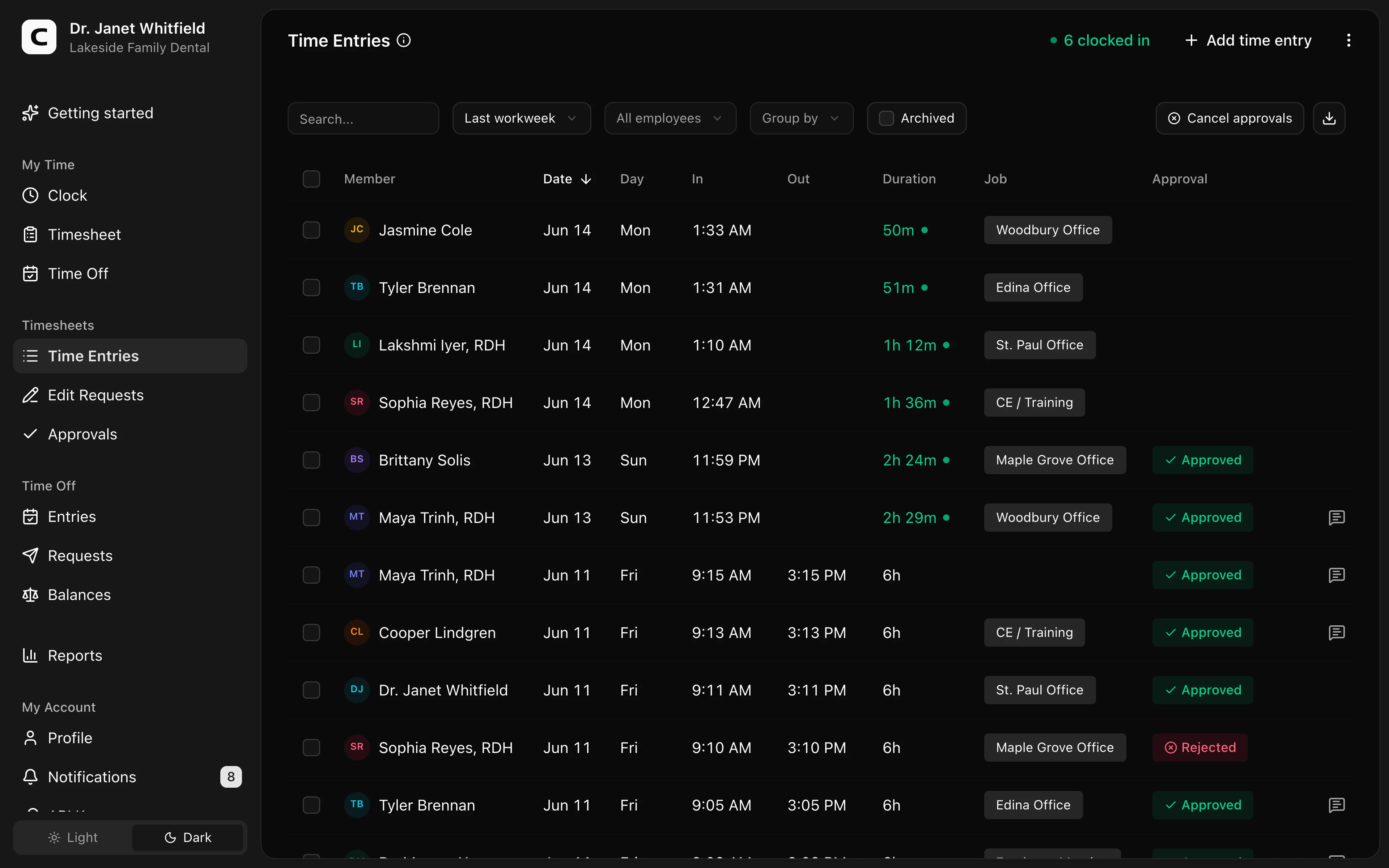Open the Profile page
This screenshot has height=868, width=1389.
click(130, 738)
